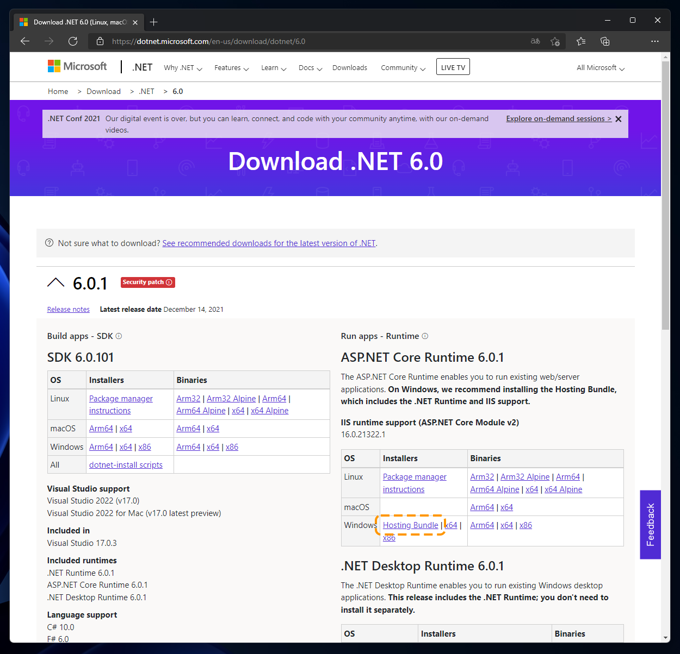
Task: Download the Windows Hosting Bundle installer
Action: 410,525
